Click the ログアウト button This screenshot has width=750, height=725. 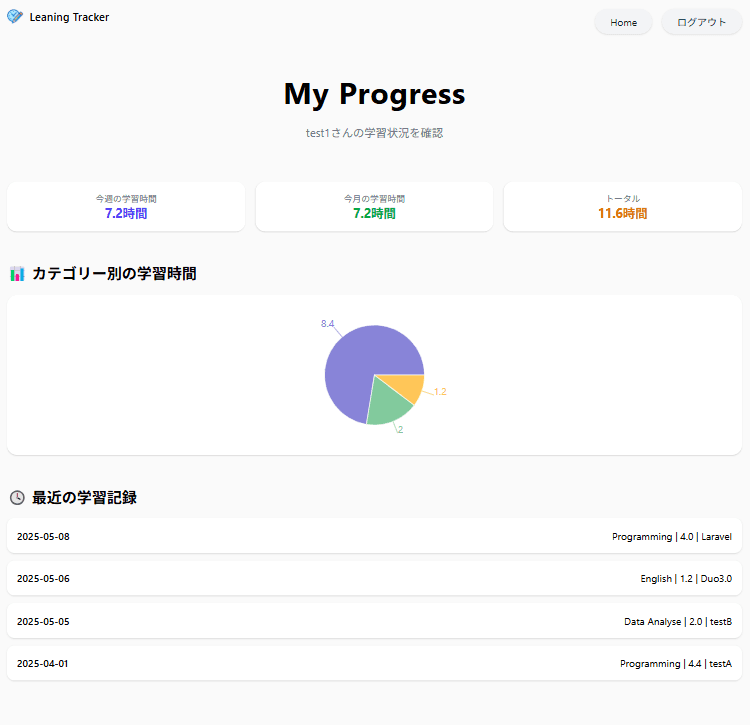701,22
